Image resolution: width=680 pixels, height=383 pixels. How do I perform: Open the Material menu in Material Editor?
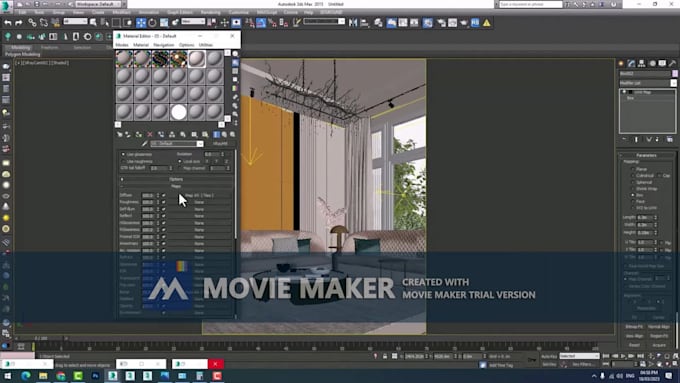click(141, 45)
